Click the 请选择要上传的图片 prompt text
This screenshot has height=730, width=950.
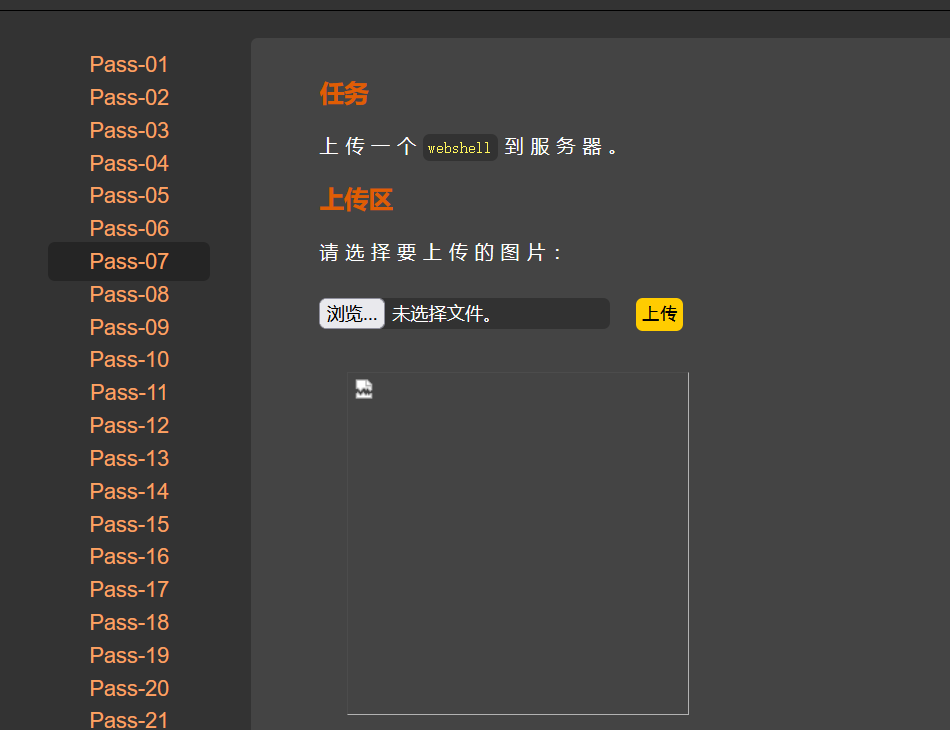440,253
